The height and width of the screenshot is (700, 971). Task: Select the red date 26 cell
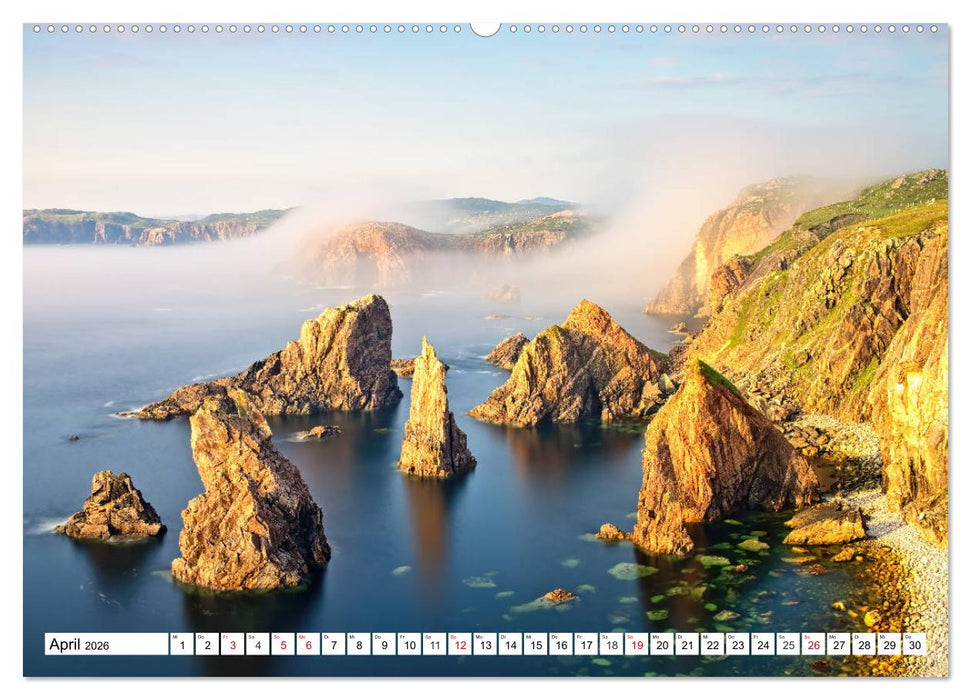(x=813, y=644)
